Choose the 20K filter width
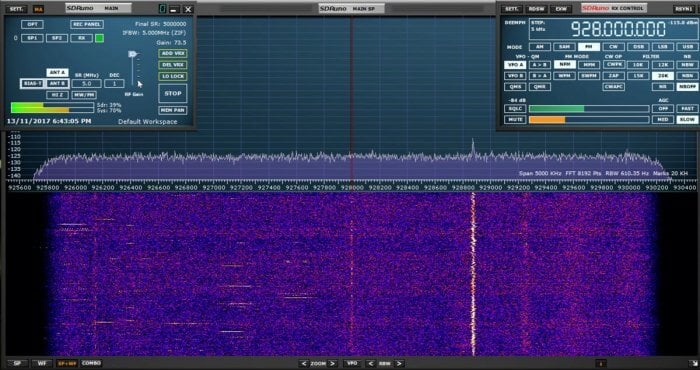Screen dimensions: 700x370 pyautogui.click(x=662, y=76)
